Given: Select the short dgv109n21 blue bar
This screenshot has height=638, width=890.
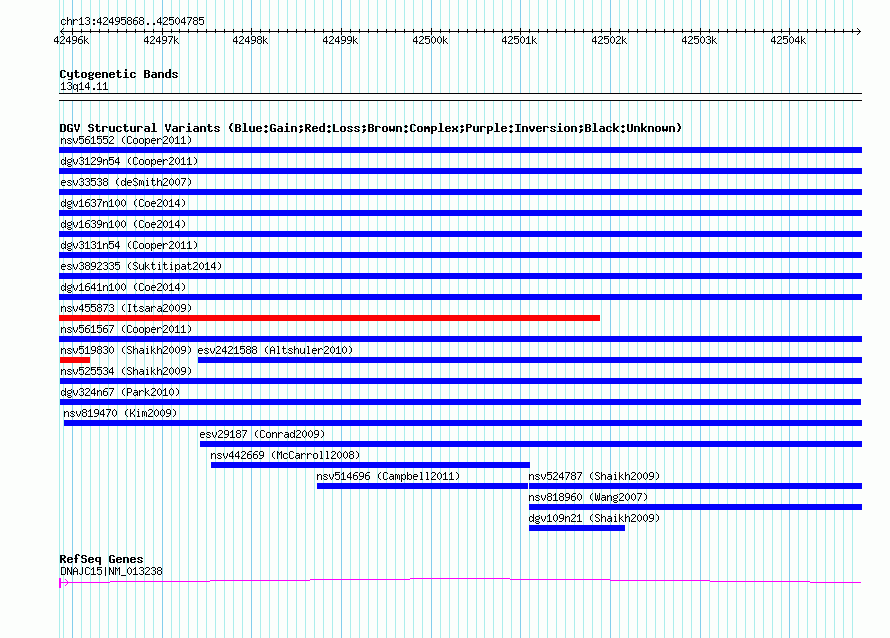Looking at the screenshot, I should point(577,528).
